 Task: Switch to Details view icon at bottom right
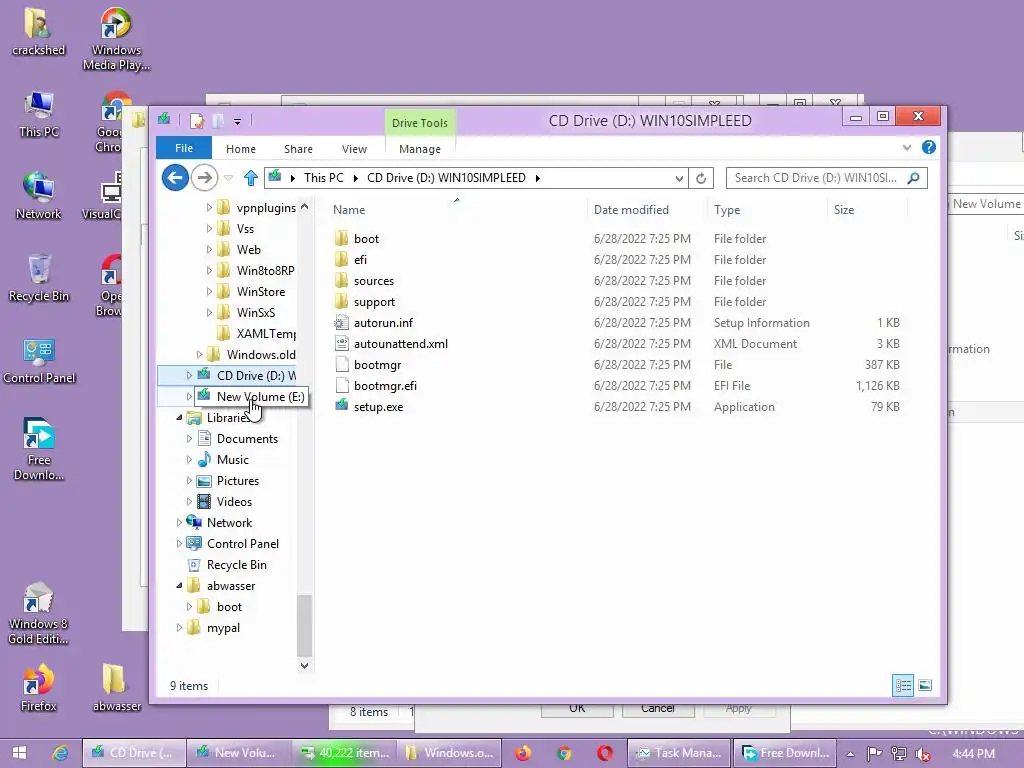(903, 685)
